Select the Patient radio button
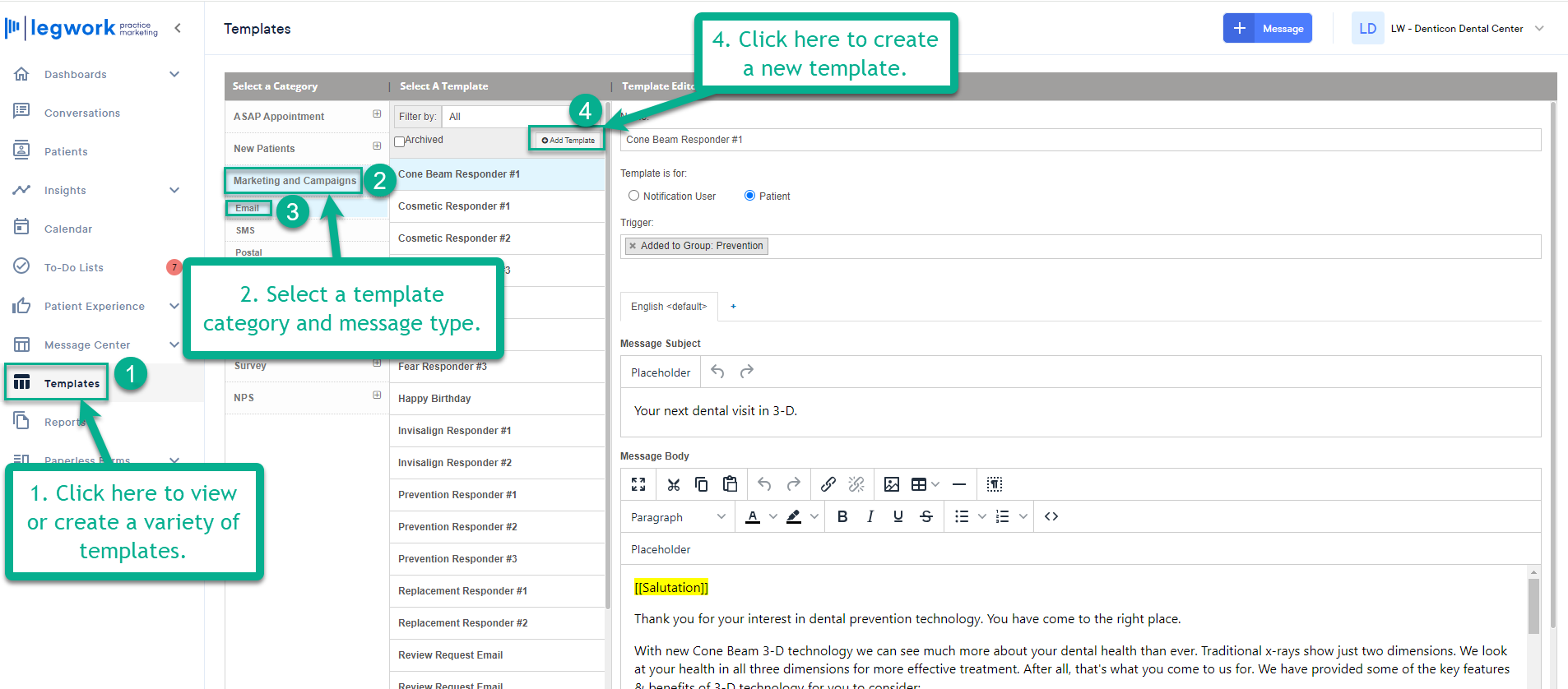The image size is (1568, 689). point(749,196)
